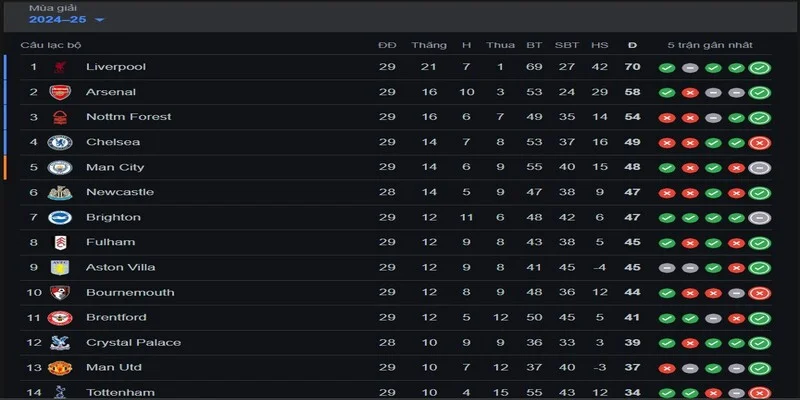The height and width of the screenshot is (400, 800).
Task: Open the 2024–25 season dropdown
Action: [66, 20]
